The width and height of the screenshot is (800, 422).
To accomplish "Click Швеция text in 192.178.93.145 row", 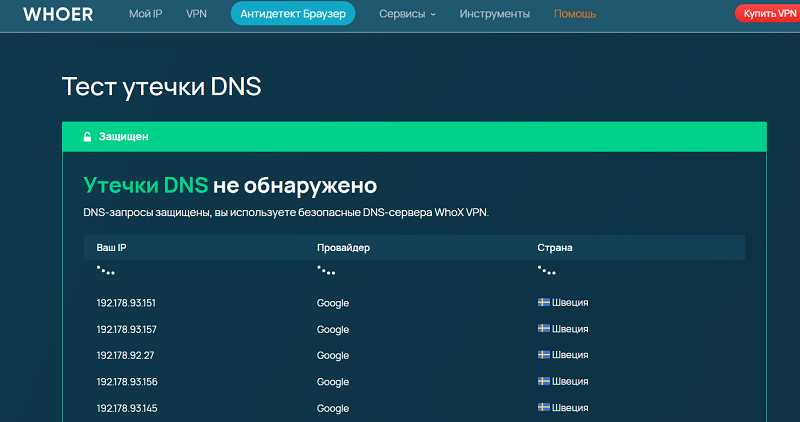I will click(x=570, y=408).
